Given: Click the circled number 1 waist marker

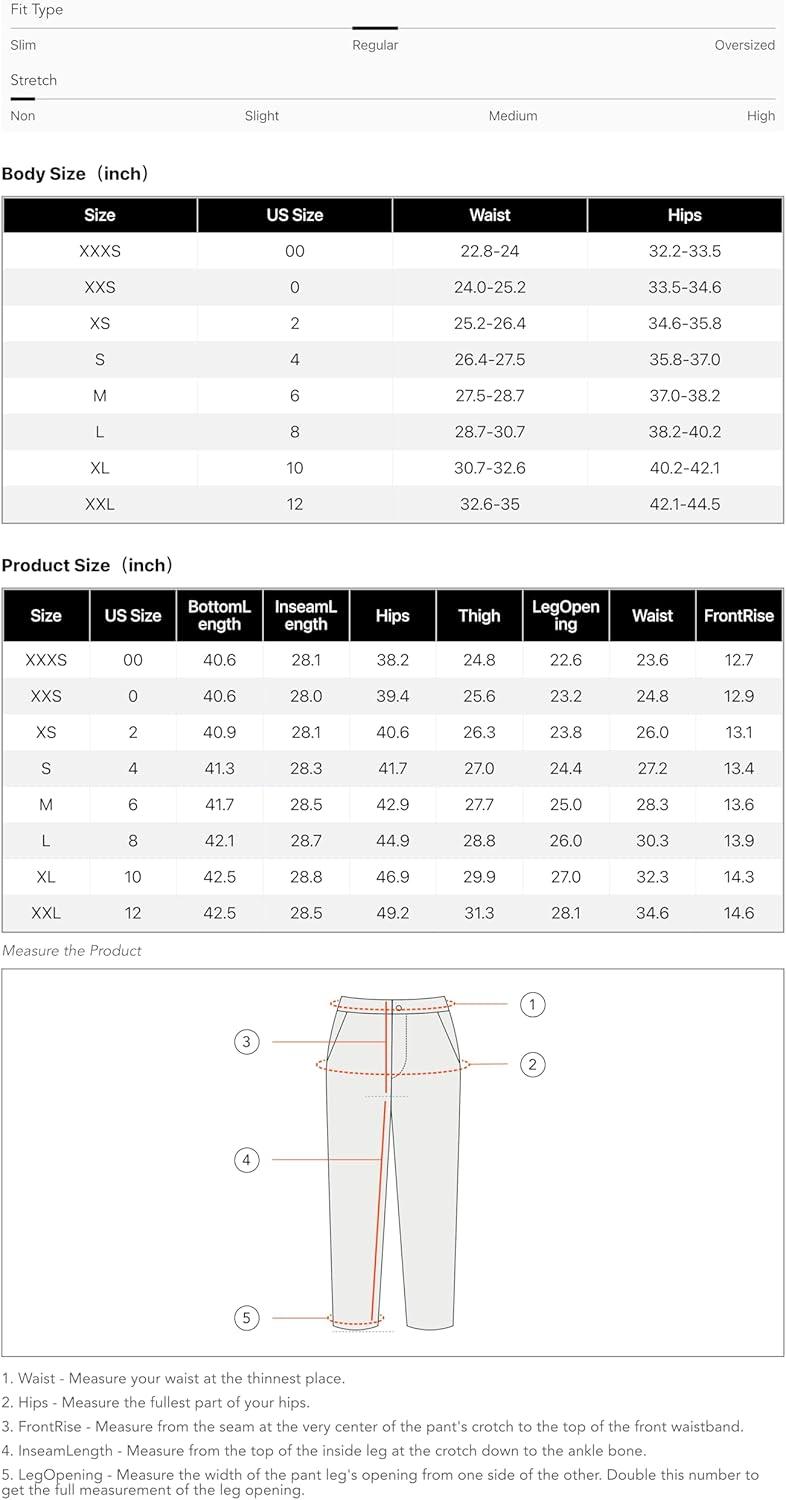Looking at the screenshot, I should (532, 1004).
